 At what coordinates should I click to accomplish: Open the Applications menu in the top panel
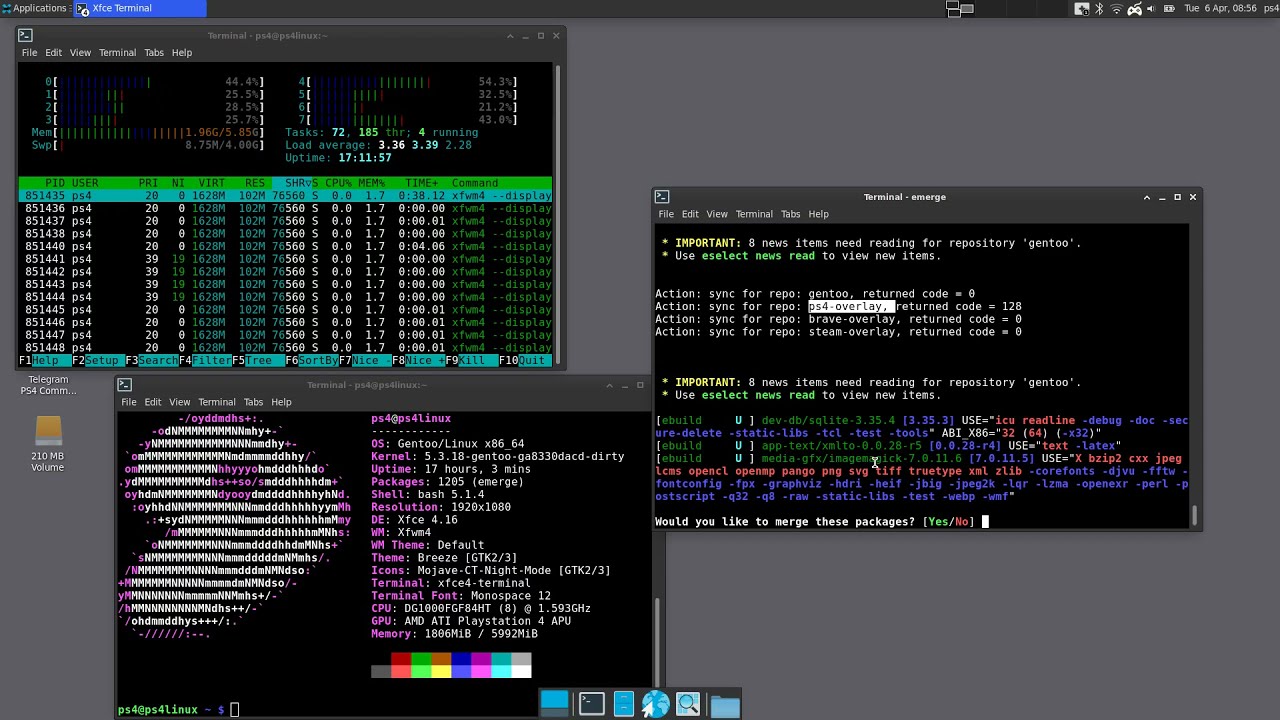34,8
